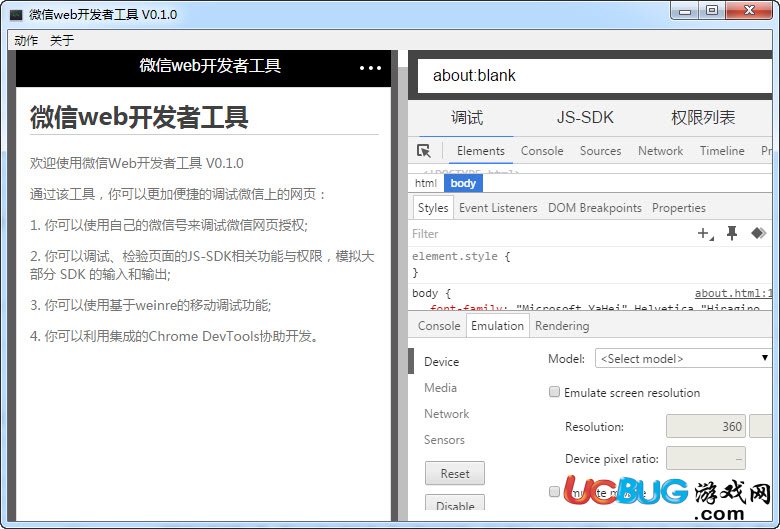Click the line mentioning Chrome DevTools
Viewport: 780px width, 529px height.
tap(175, 336)
